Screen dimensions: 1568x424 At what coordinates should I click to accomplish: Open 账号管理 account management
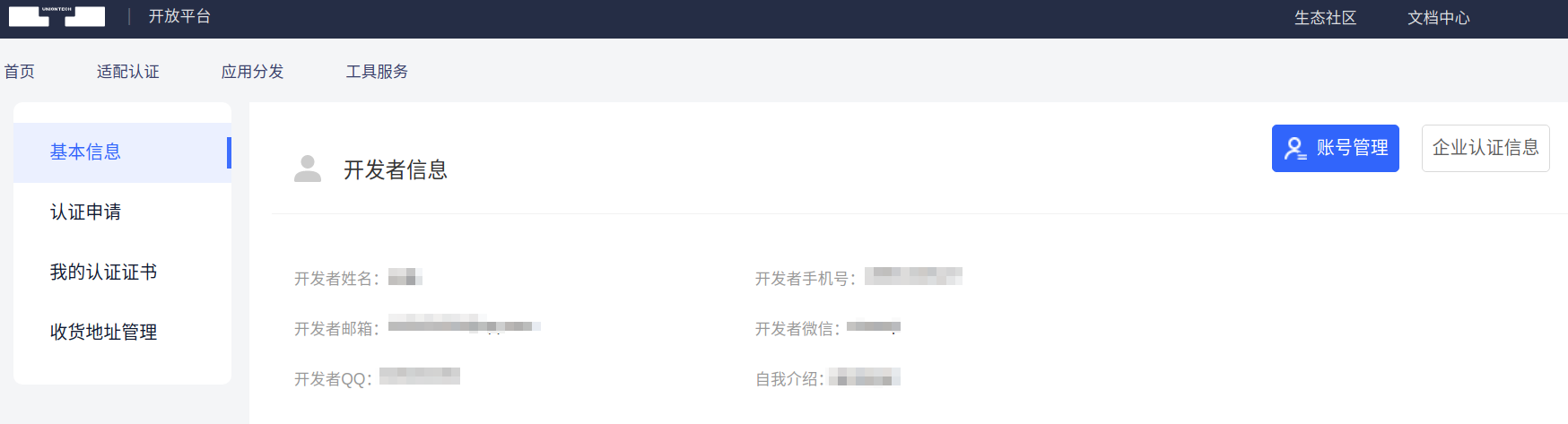click(1335, 148)
